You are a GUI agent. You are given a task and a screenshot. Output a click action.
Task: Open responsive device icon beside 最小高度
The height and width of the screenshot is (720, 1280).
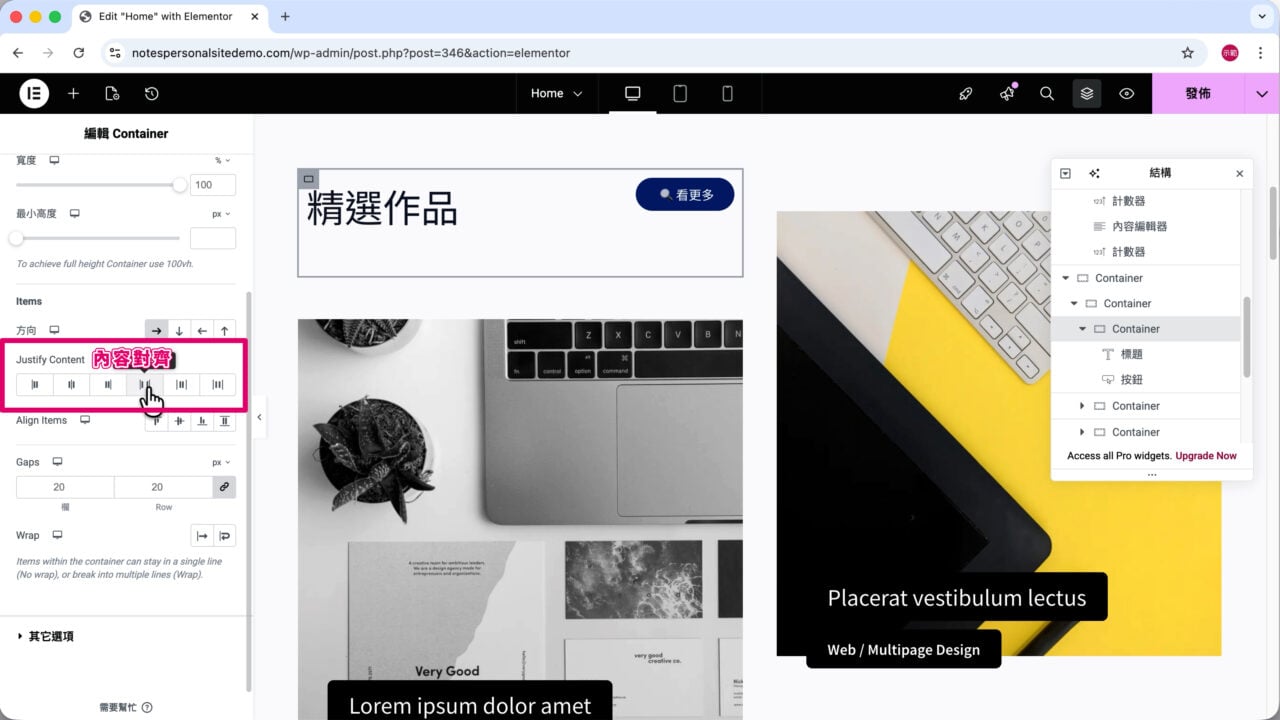point(75,213)
